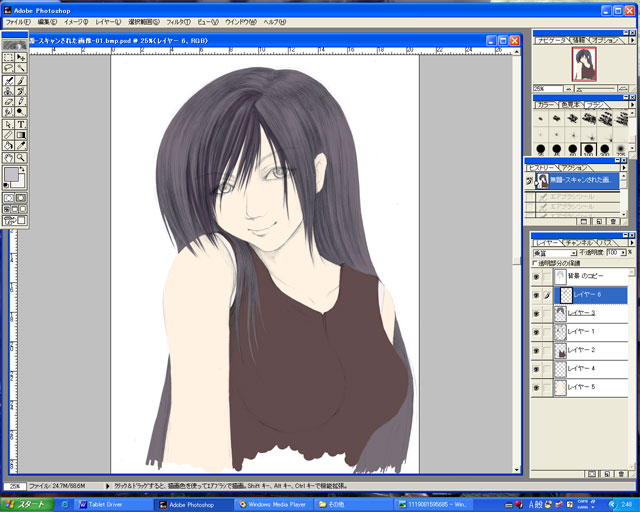Image resolution: width=640 pixels, height=512 pixels.
Task: Switch to the カラー tab
Action: [545, 105]
